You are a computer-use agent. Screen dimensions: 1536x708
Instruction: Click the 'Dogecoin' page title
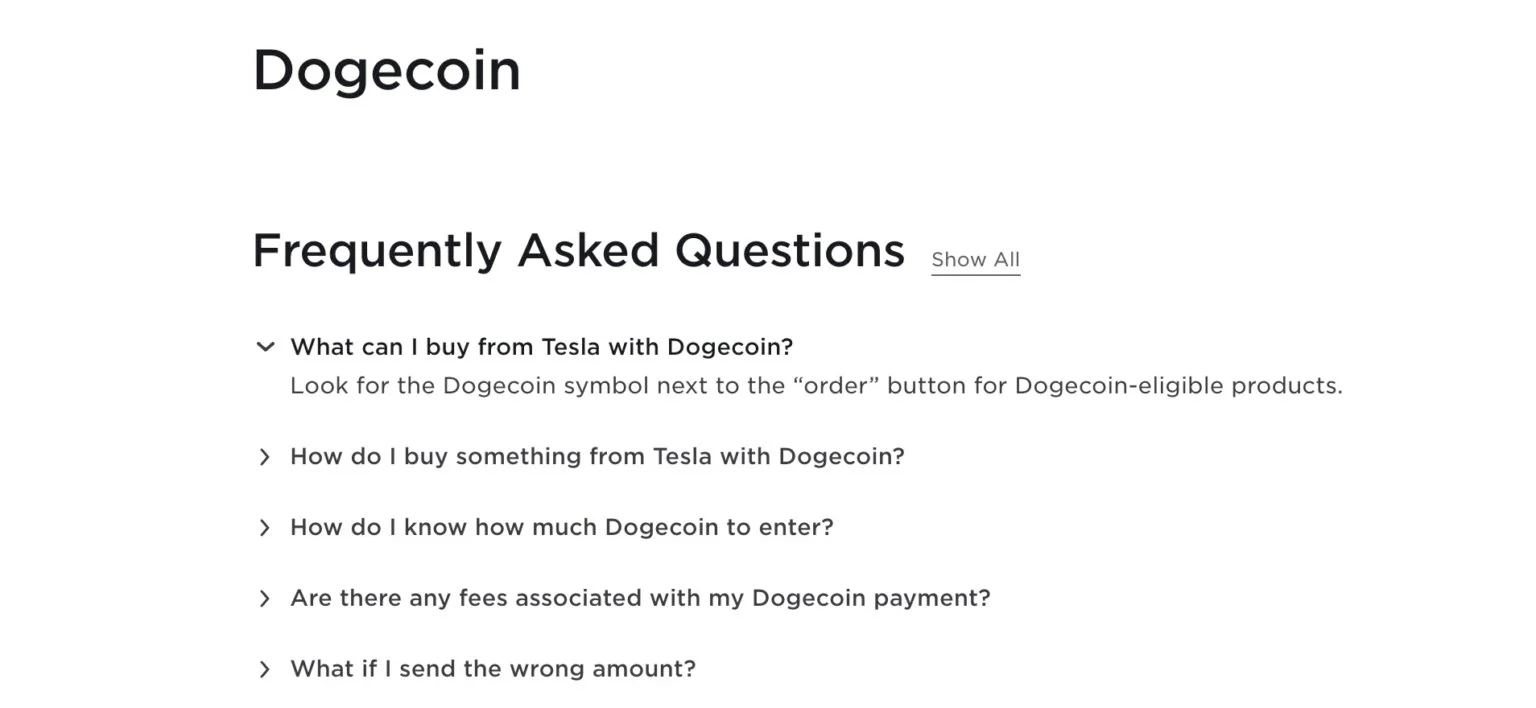[387, 71]
